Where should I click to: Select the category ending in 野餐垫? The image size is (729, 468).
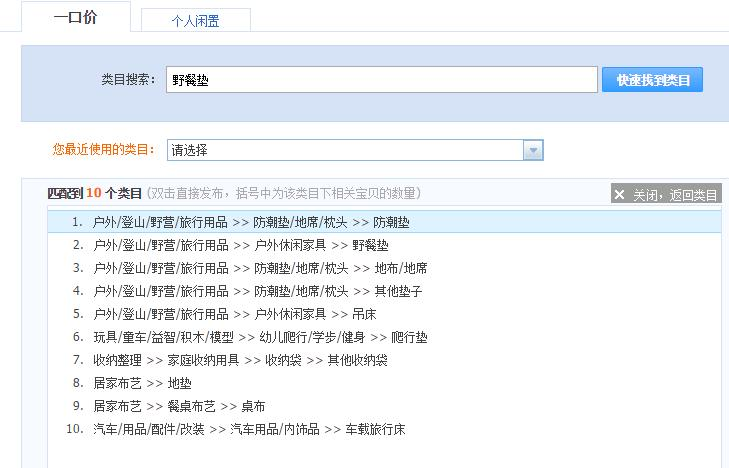tap(240, 245)
